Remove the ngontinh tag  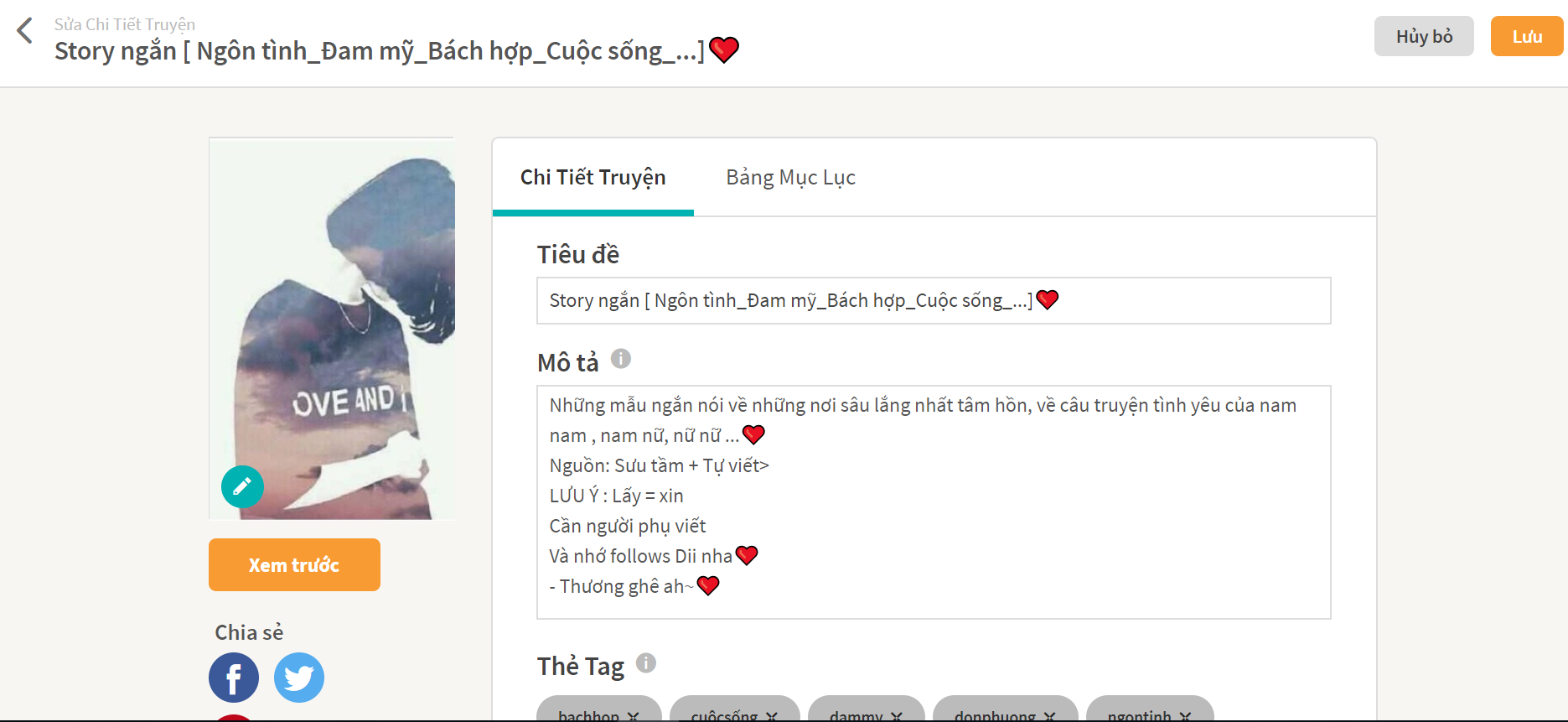point(1185,716)
